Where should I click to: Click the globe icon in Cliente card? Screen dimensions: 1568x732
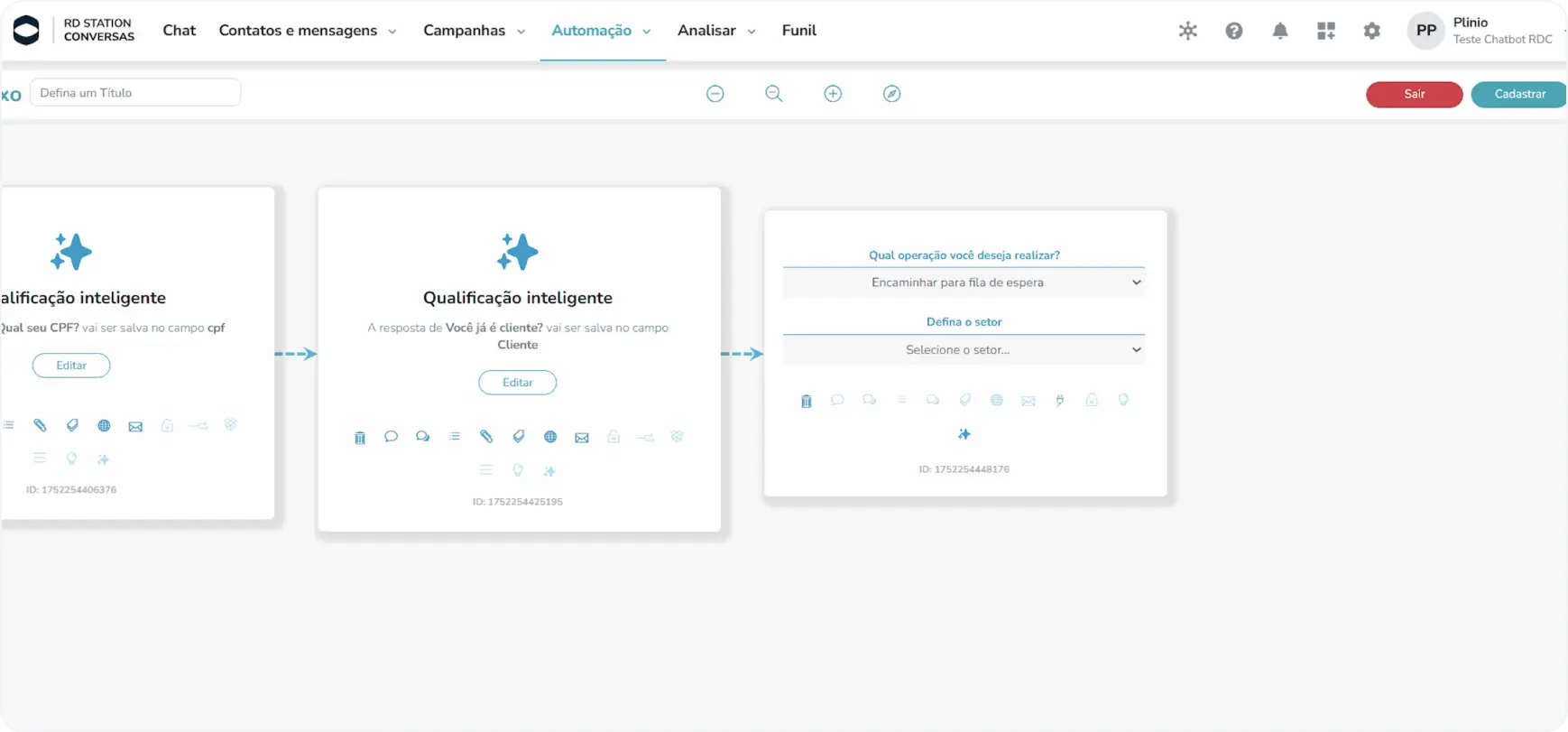tap(550, 437)
